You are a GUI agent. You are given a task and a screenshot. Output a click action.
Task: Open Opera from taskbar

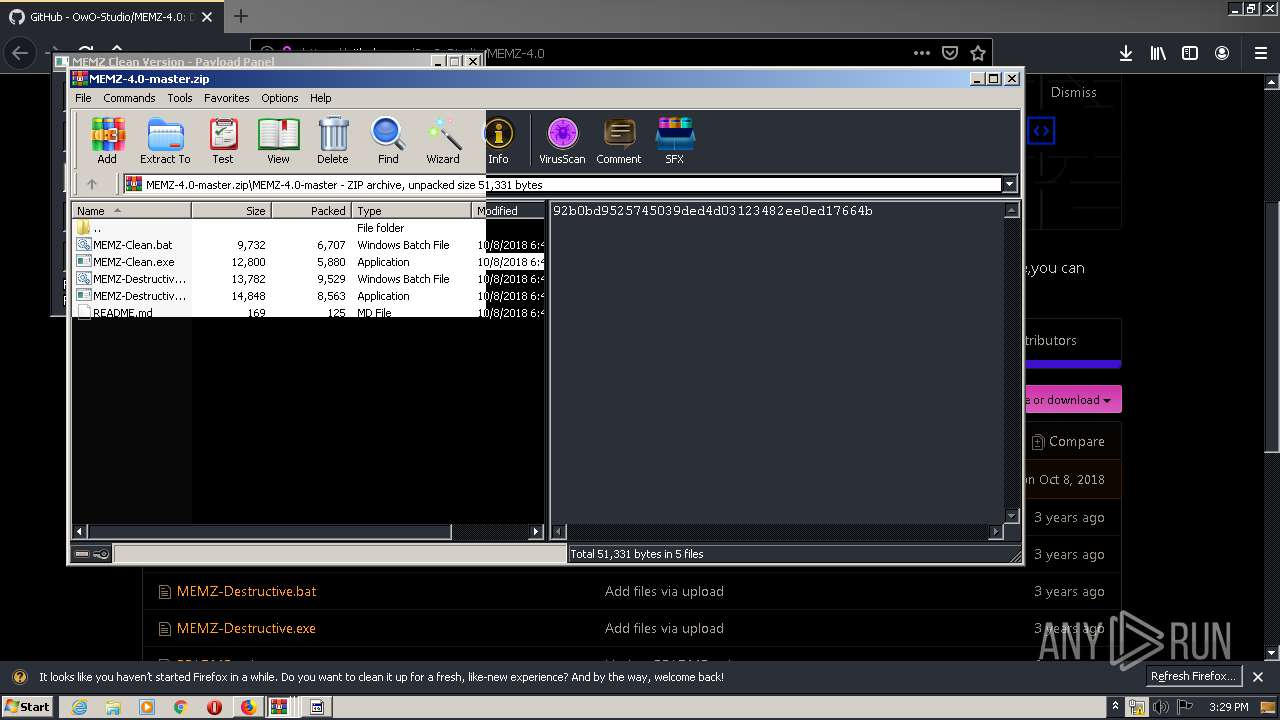(x=214, y=707)
